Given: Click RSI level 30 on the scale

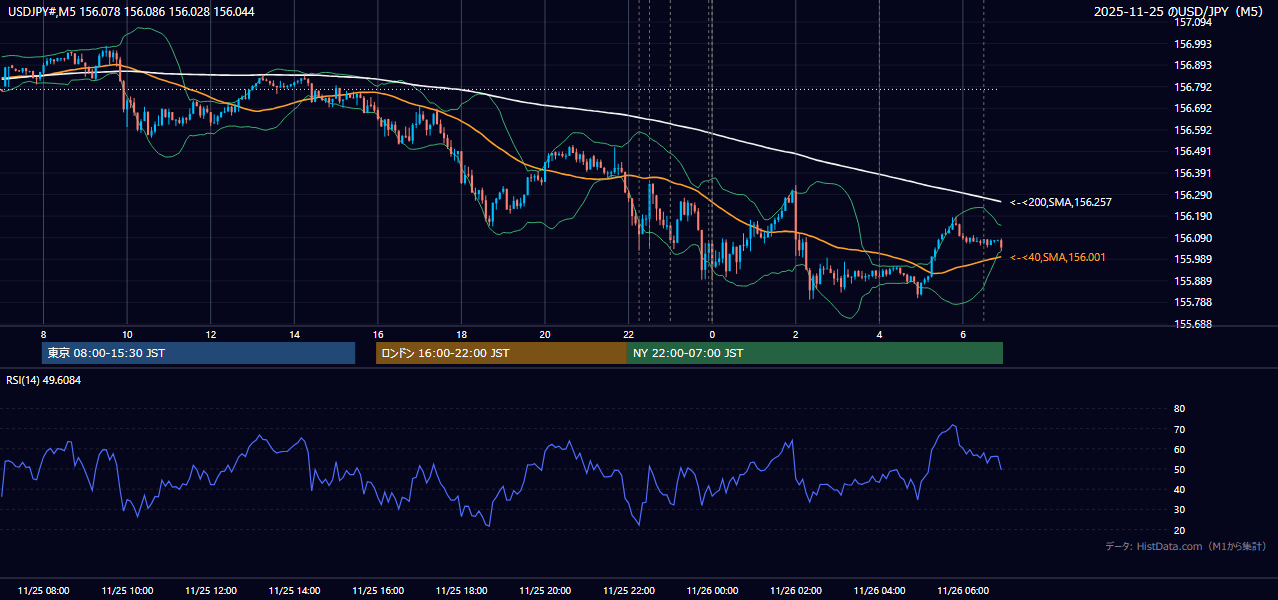Looking at the screenshot, I should tap(1179, 509).
